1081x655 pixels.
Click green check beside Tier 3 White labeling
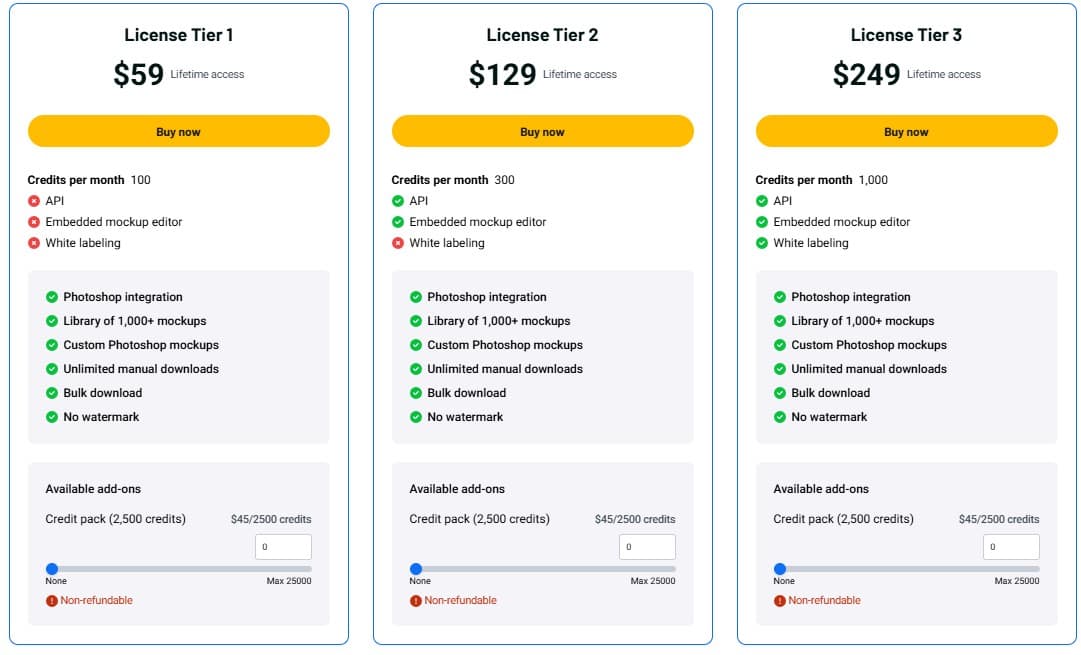point(762,243)
